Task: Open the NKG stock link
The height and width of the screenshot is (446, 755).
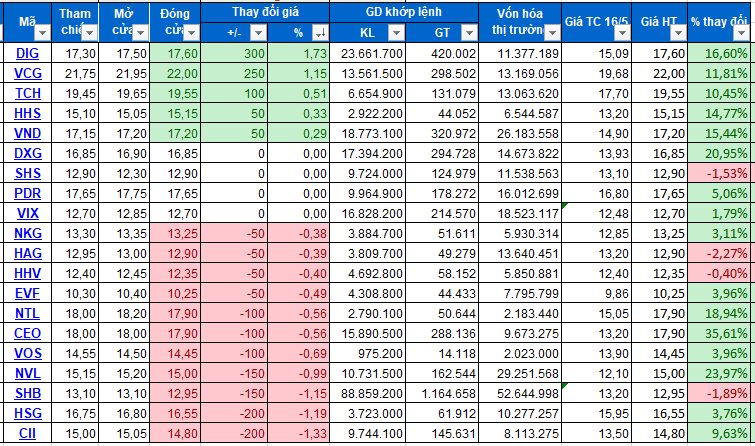Action: pos(27,234)
